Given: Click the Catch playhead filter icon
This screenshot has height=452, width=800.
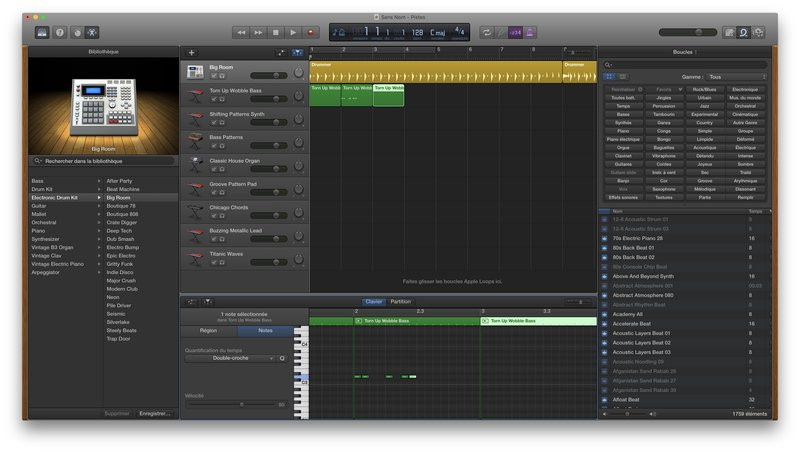Looking at the screenshot, I should [297, 53].
